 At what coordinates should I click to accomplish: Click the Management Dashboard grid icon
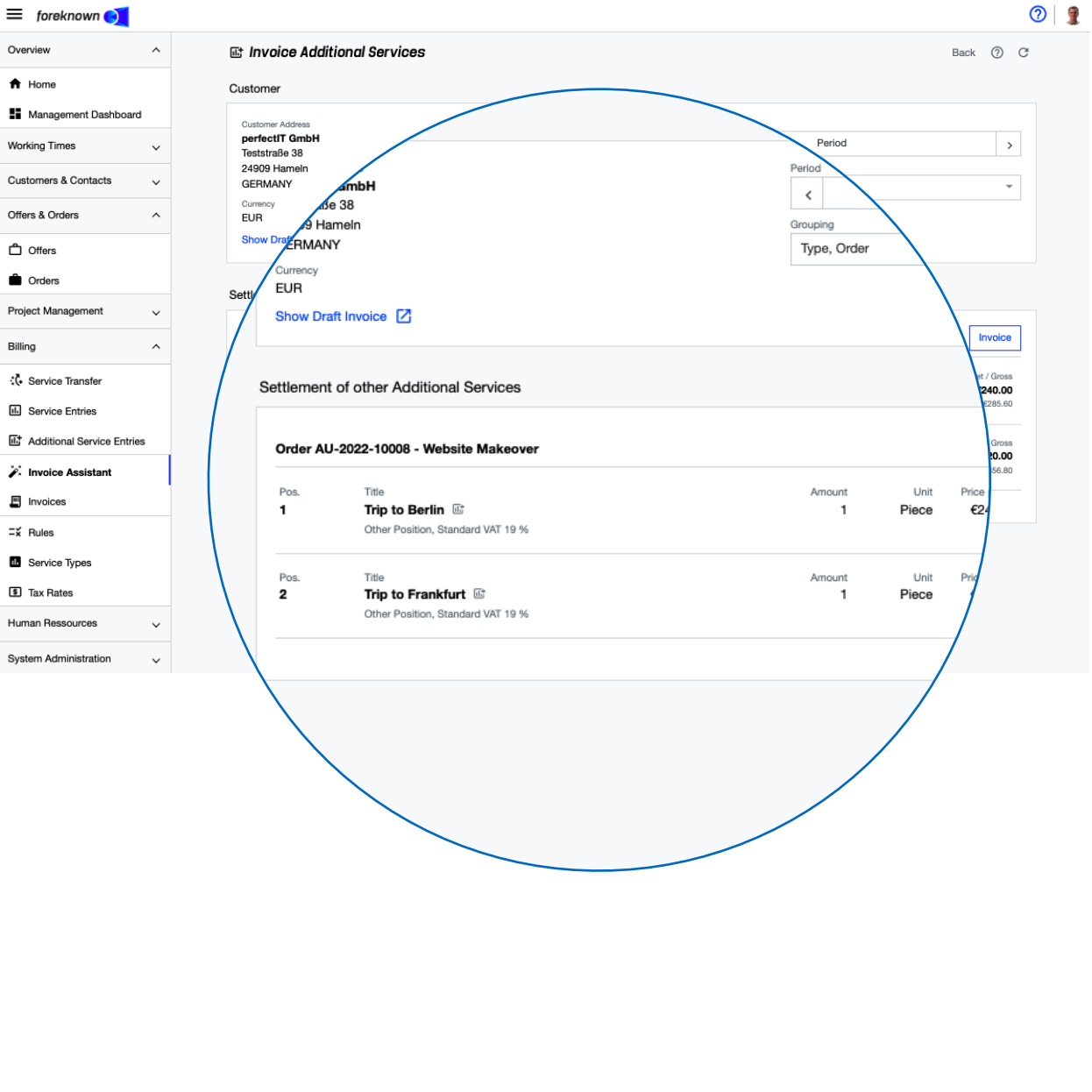(15, 114)
